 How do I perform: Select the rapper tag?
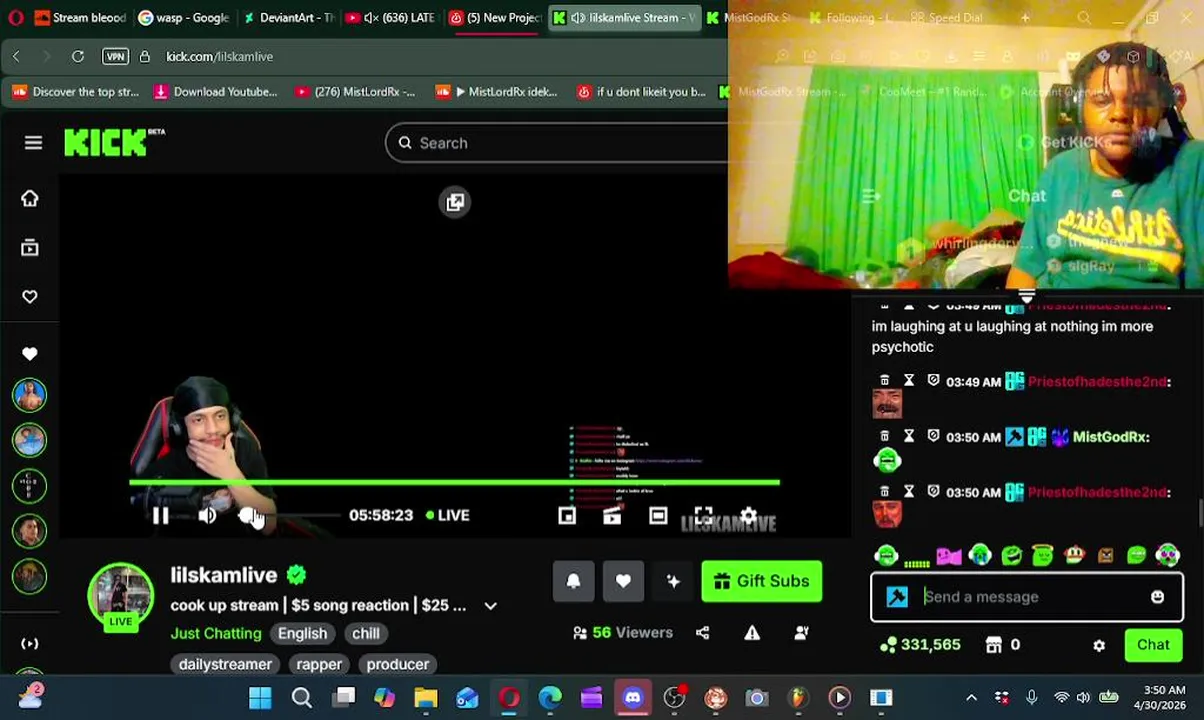(319, 664)
